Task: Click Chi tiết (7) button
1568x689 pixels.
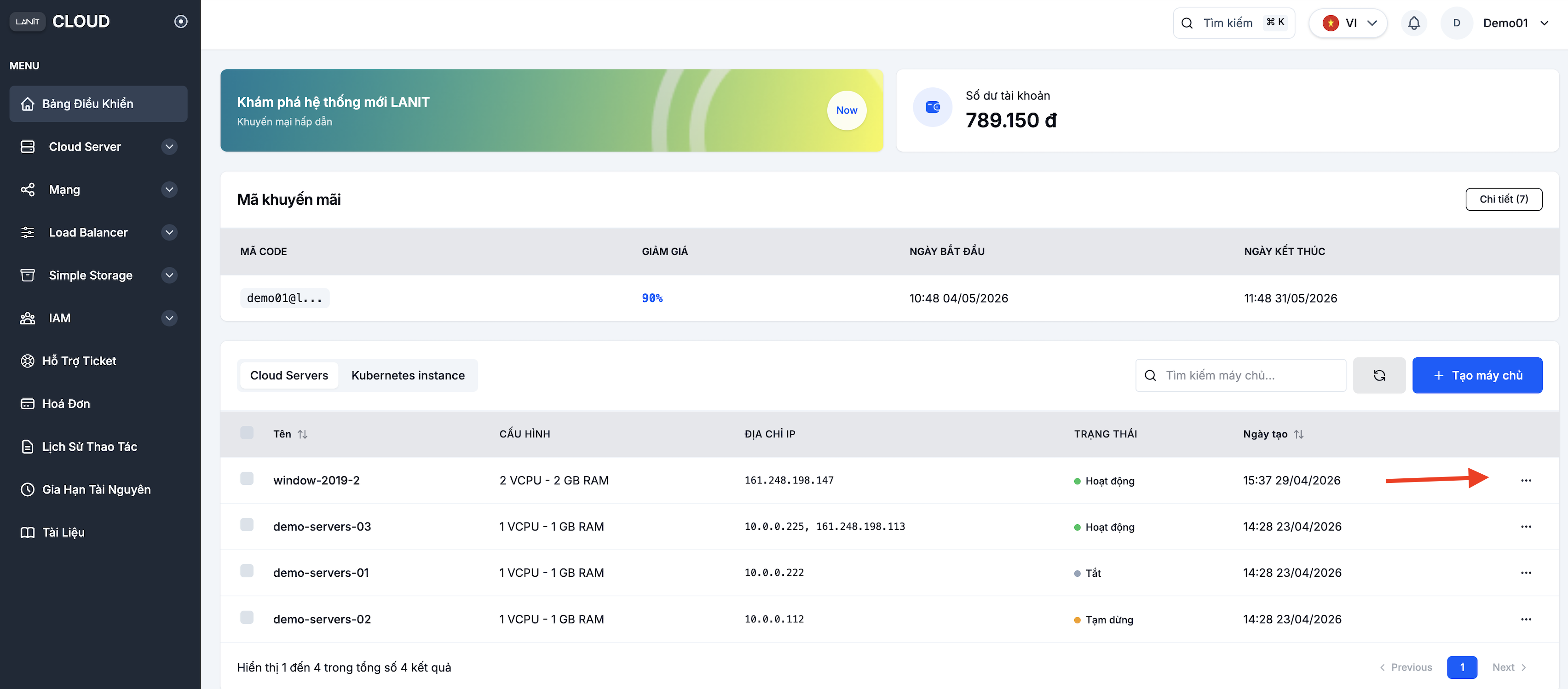Action: [x=1504, y=200]
